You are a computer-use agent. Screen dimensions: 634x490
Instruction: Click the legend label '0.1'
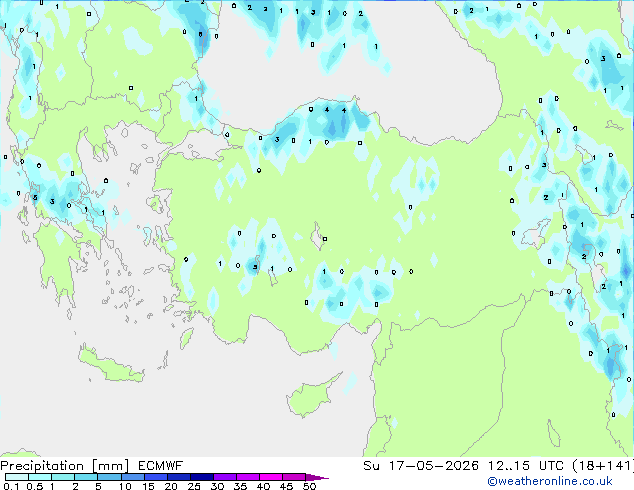point(11,486)
